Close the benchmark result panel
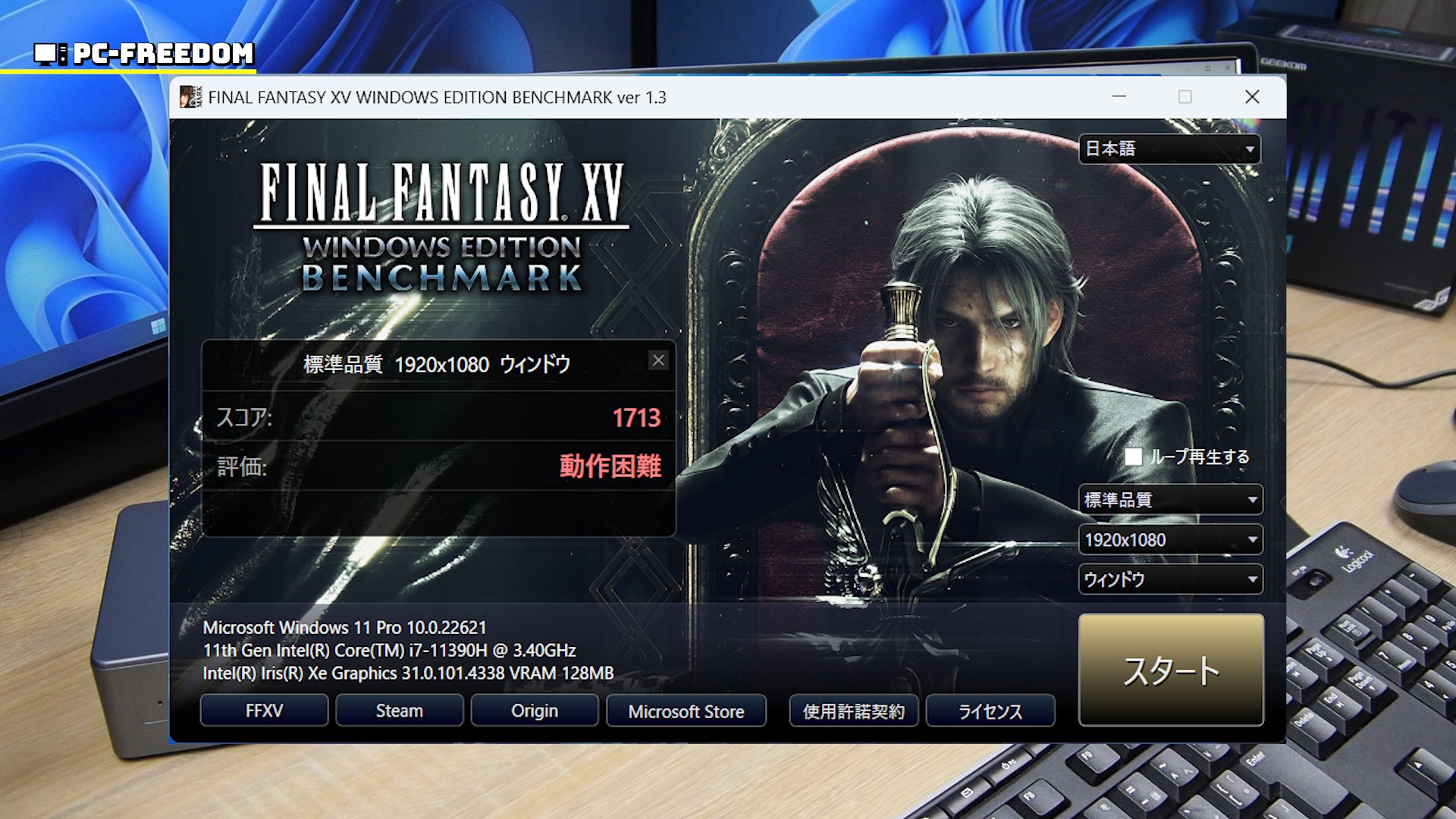 tap(658, 361)
